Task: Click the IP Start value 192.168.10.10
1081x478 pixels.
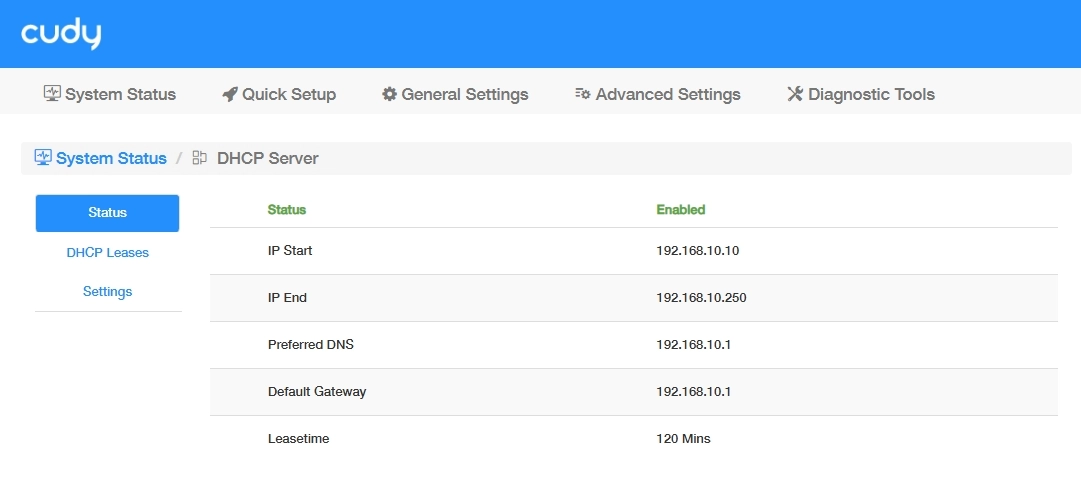Action: click(697, 251)
